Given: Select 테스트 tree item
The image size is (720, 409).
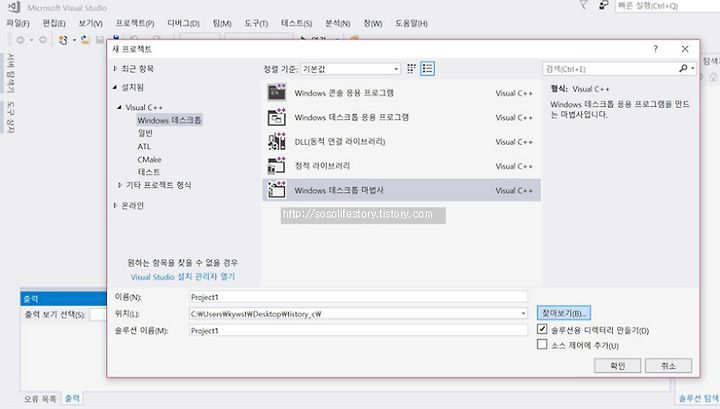Looking at the screenshot, I should [149, 172].
